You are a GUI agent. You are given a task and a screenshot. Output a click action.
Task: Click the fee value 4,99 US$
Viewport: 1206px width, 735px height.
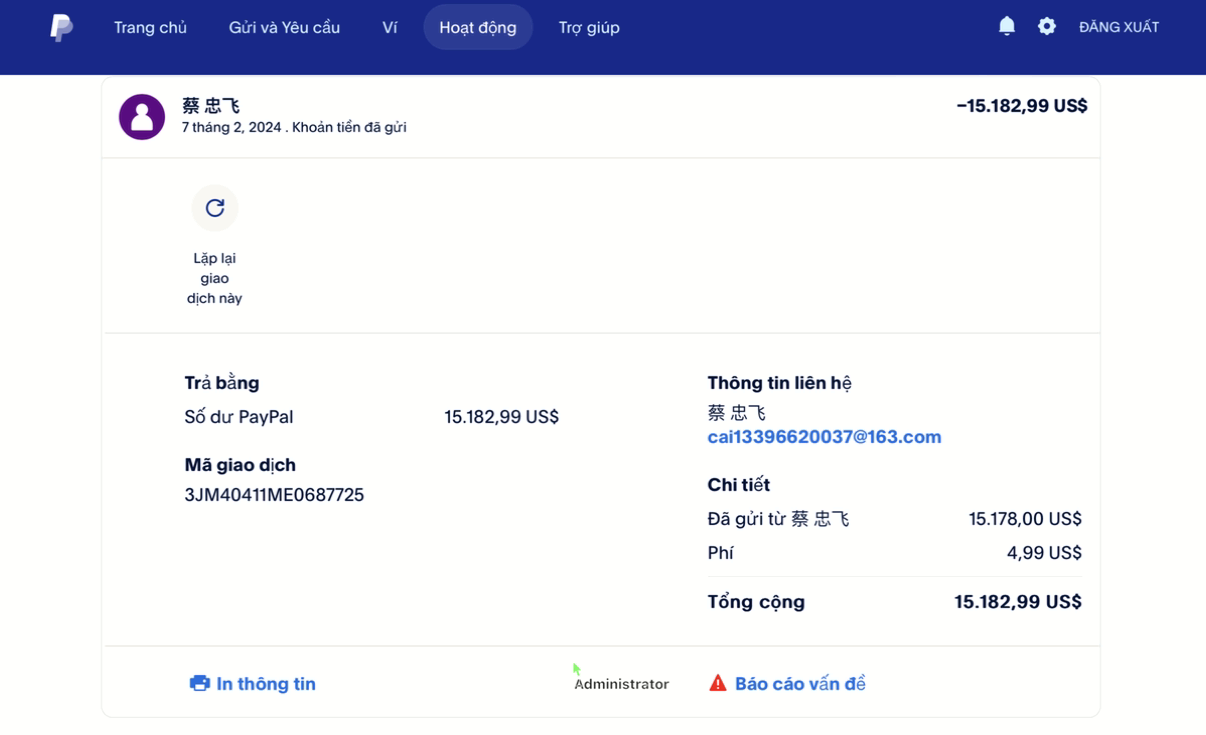tap(1044, 553)
